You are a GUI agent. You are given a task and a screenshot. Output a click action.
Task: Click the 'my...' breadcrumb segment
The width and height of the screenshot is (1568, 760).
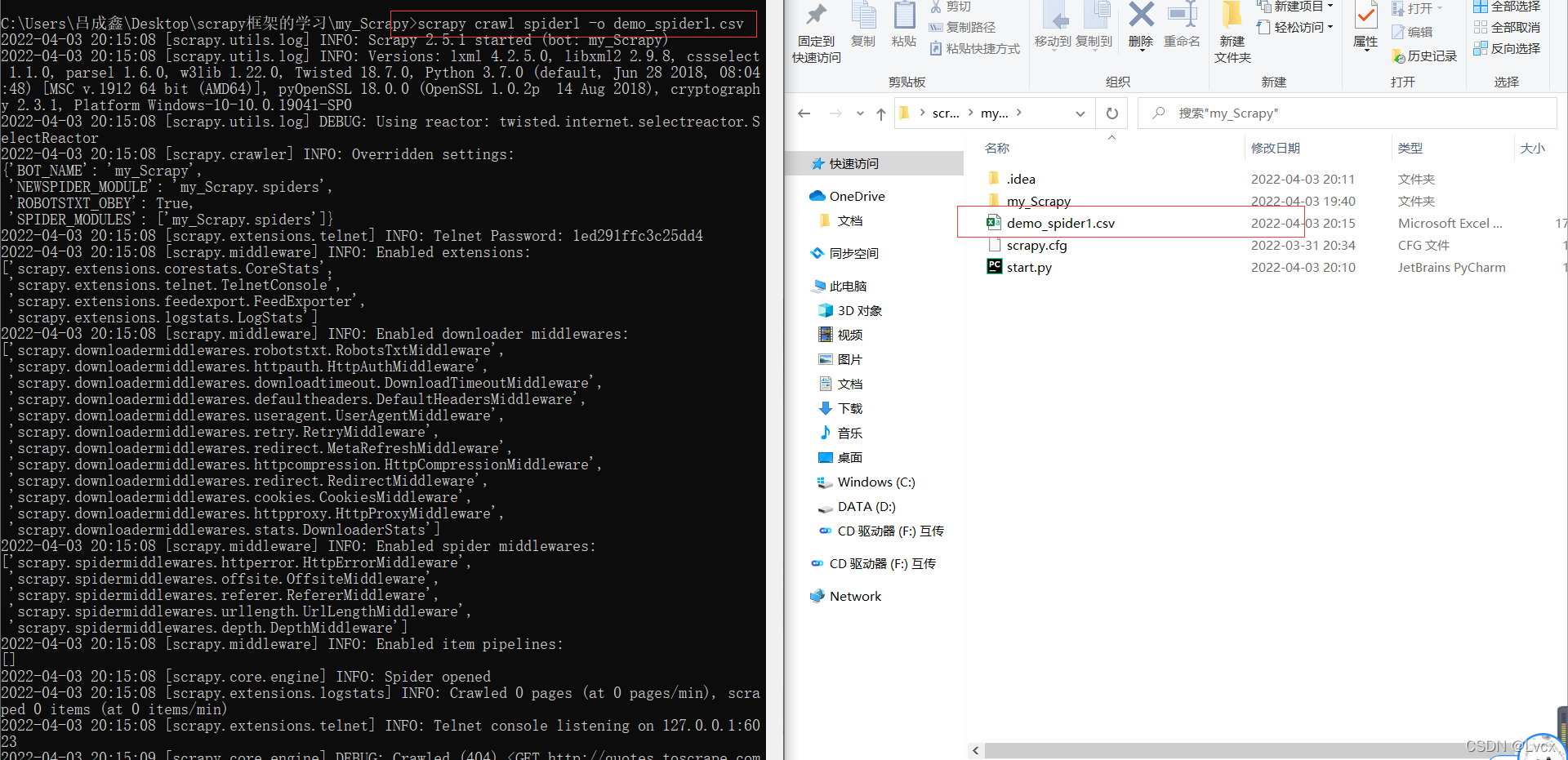[x=995, y=113]
